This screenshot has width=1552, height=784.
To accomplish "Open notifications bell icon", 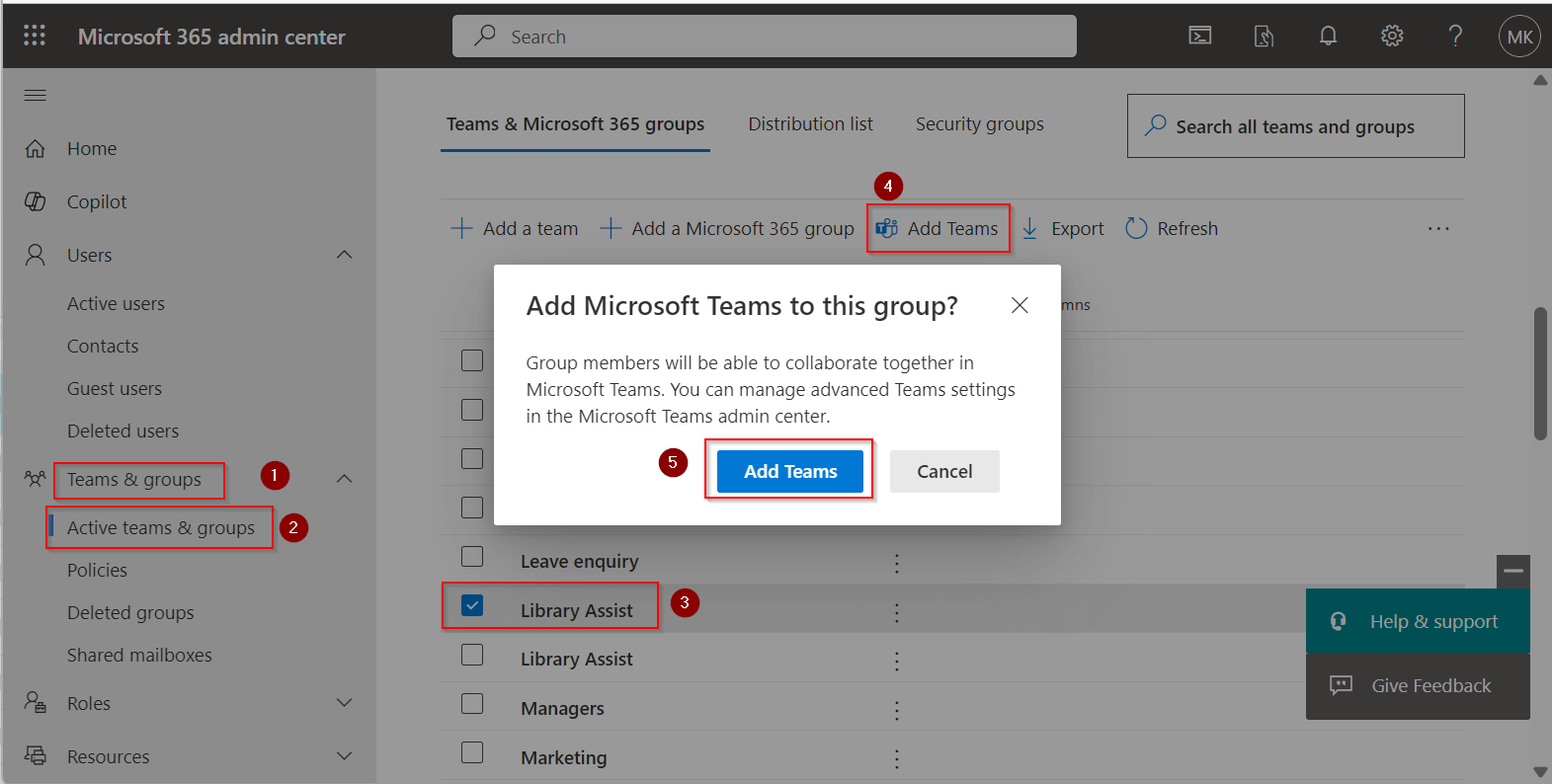I will click(1329, 37).
